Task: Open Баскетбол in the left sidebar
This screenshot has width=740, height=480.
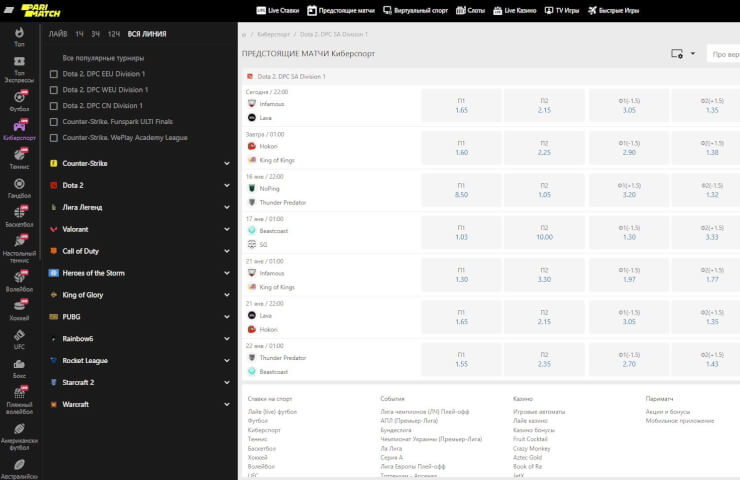Action: (x=19, y=215)
